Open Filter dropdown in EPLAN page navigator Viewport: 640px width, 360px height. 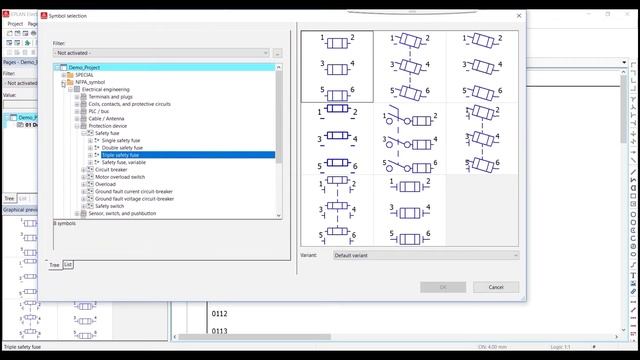pyautogui.click(x=20, y=83)
